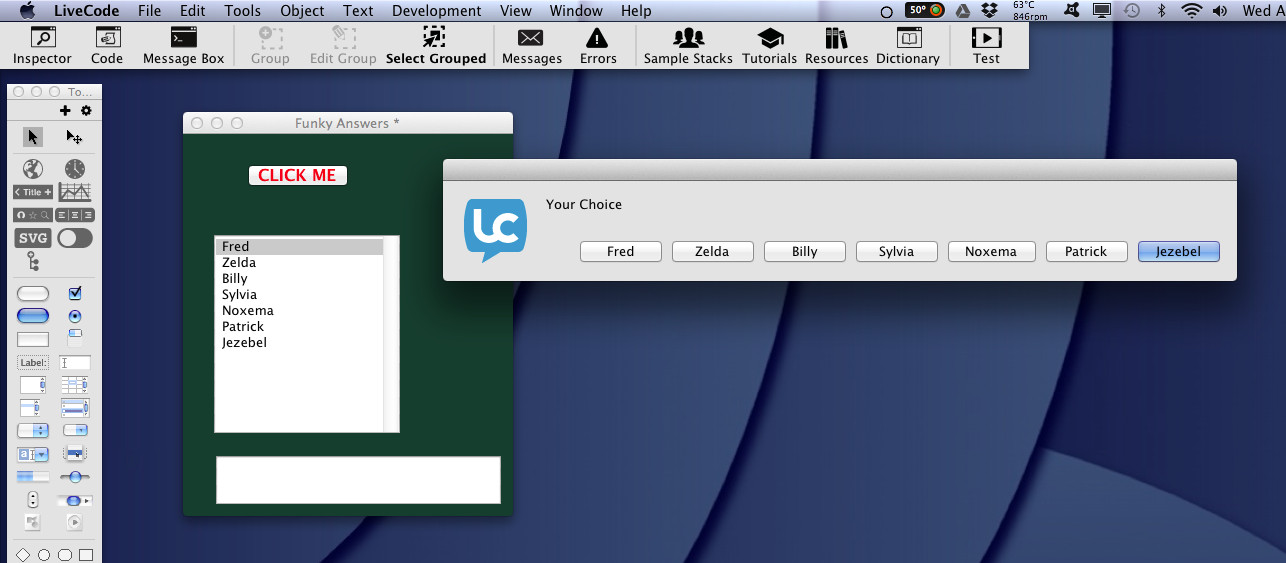This screenshot has width=1286, height=563.
Task: Click the CLICK ME button
Action: pyautogui.click(x=298, y=175)
